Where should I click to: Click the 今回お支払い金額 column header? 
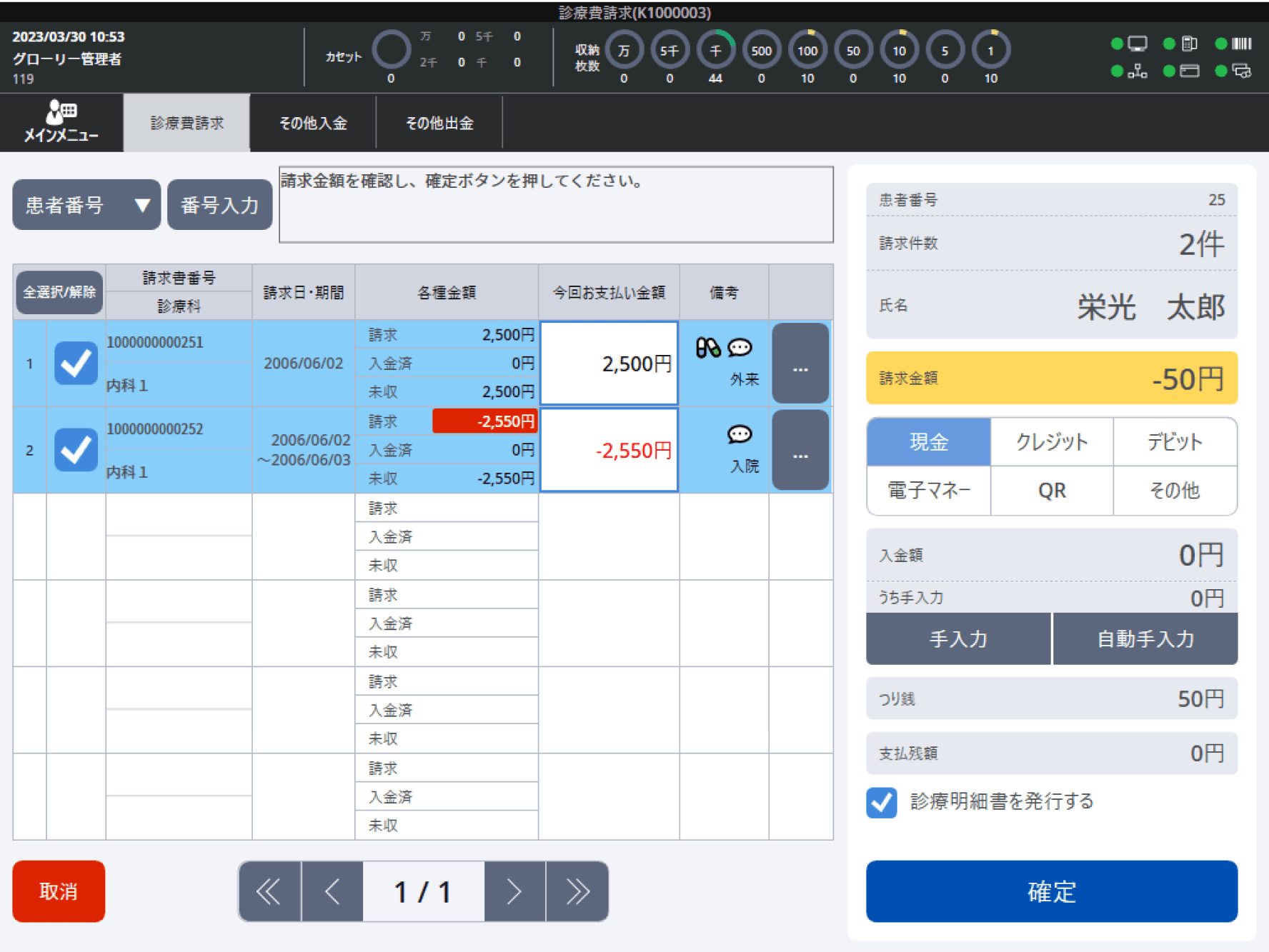609,292
